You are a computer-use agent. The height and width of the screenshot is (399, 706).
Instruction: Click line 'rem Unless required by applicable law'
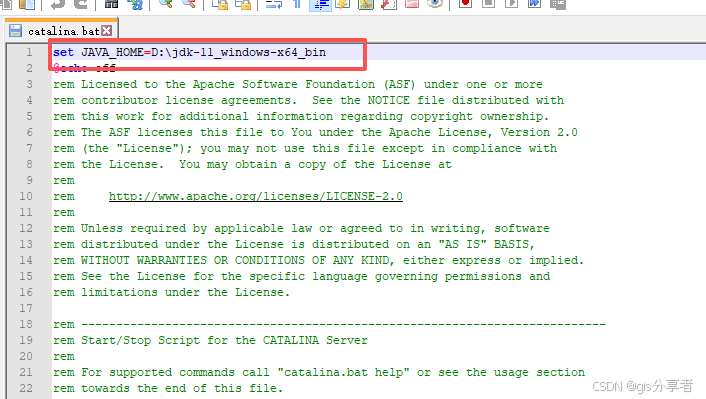[x=301, y=228]
